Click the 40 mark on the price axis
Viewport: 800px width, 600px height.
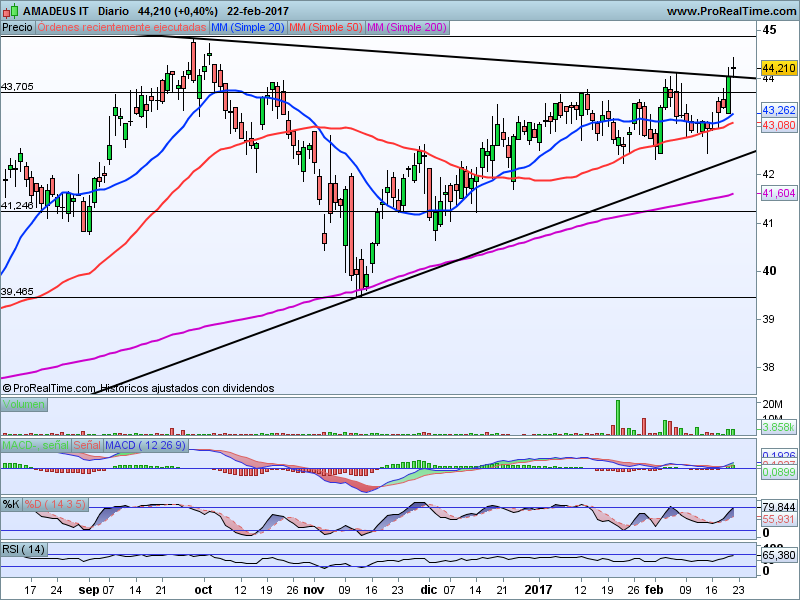pyautogui.click(x=769, y=271)
